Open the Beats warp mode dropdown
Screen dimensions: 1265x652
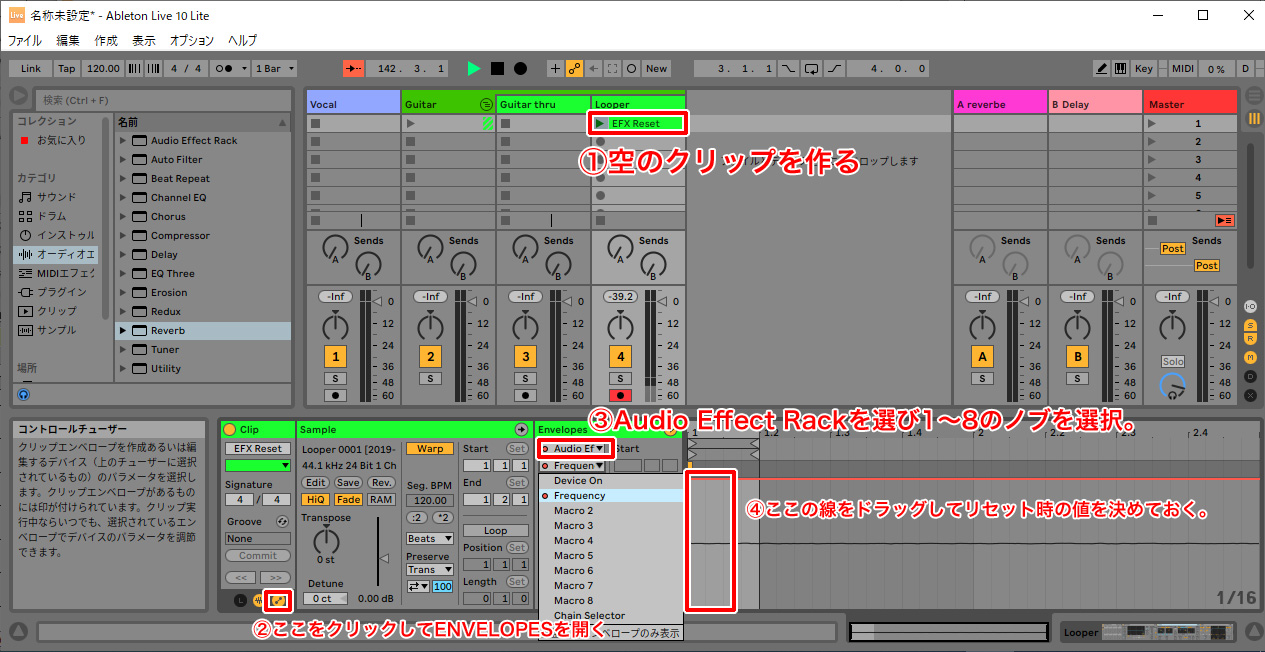click(430, 539)
